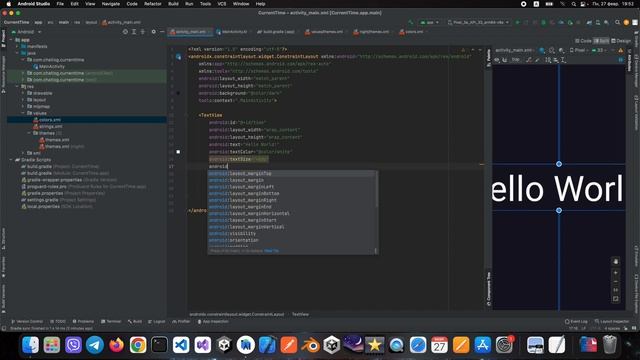Open the Android project view dropdown
The width and height of the screenshot is (640, 360).
coord(27,32)
